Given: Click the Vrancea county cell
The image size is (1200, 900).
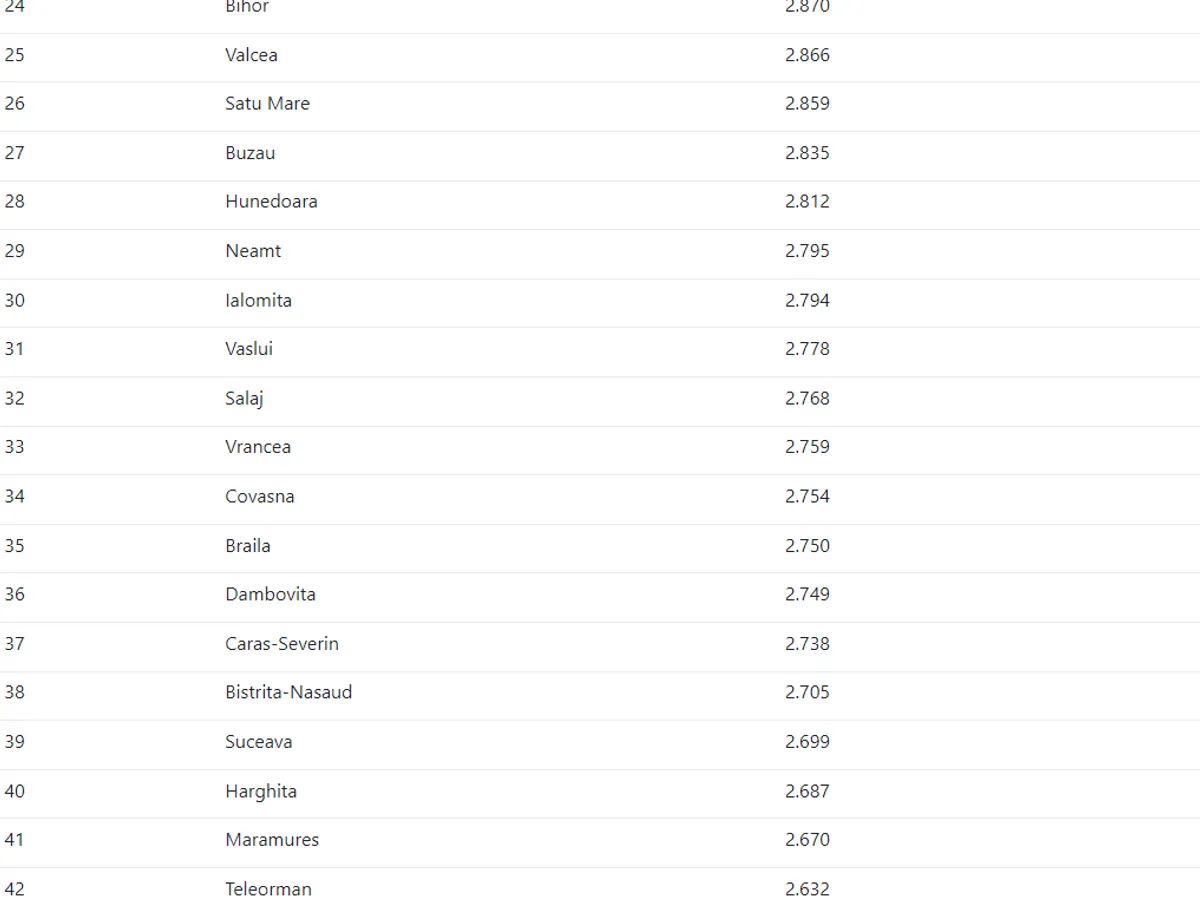Looking at the screenshot, I should tap(258, 447).
